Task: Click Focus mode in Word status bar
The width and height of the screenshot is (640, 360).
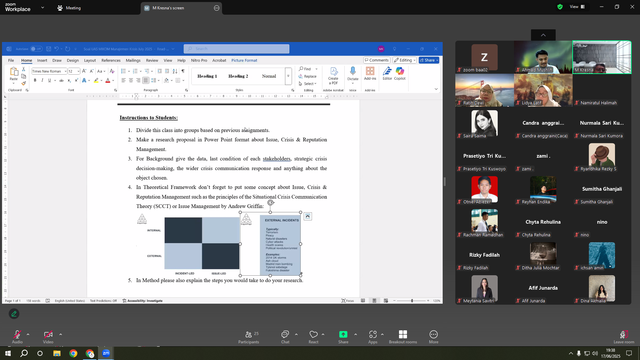Action: (348, 301)
